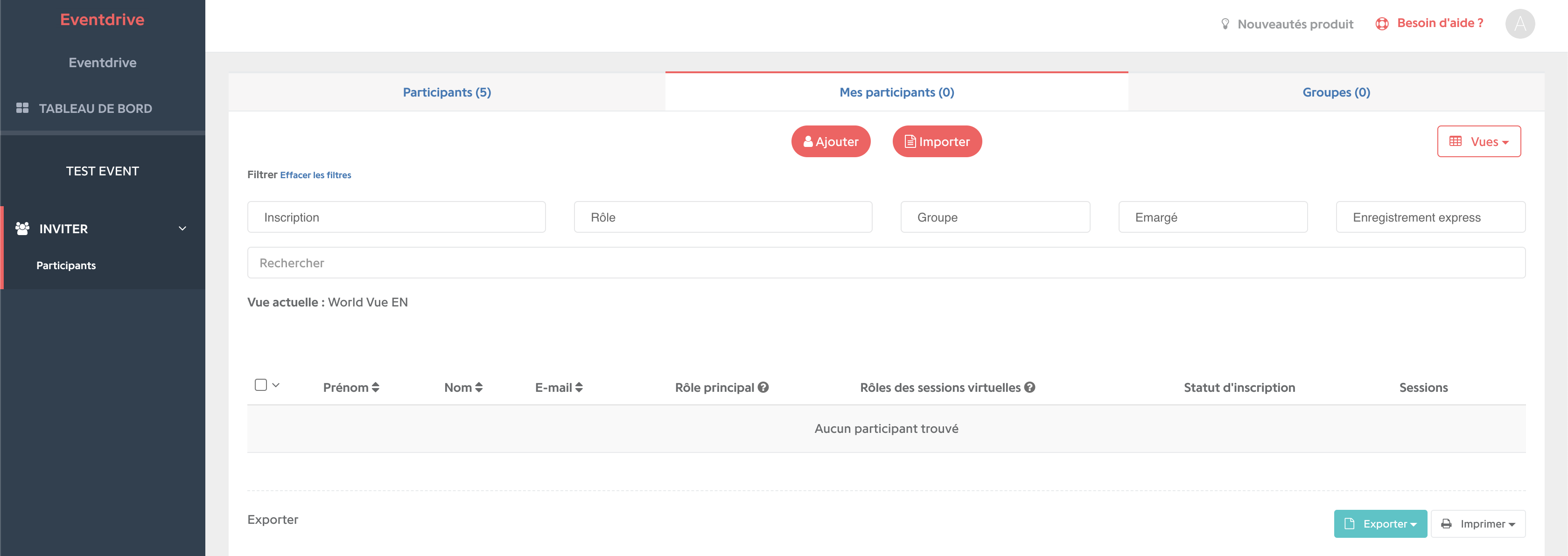1568x556 pixels.
Task: Click the lifebuoy help icon
Action: pyautogui.click(x=1382, y=24)
